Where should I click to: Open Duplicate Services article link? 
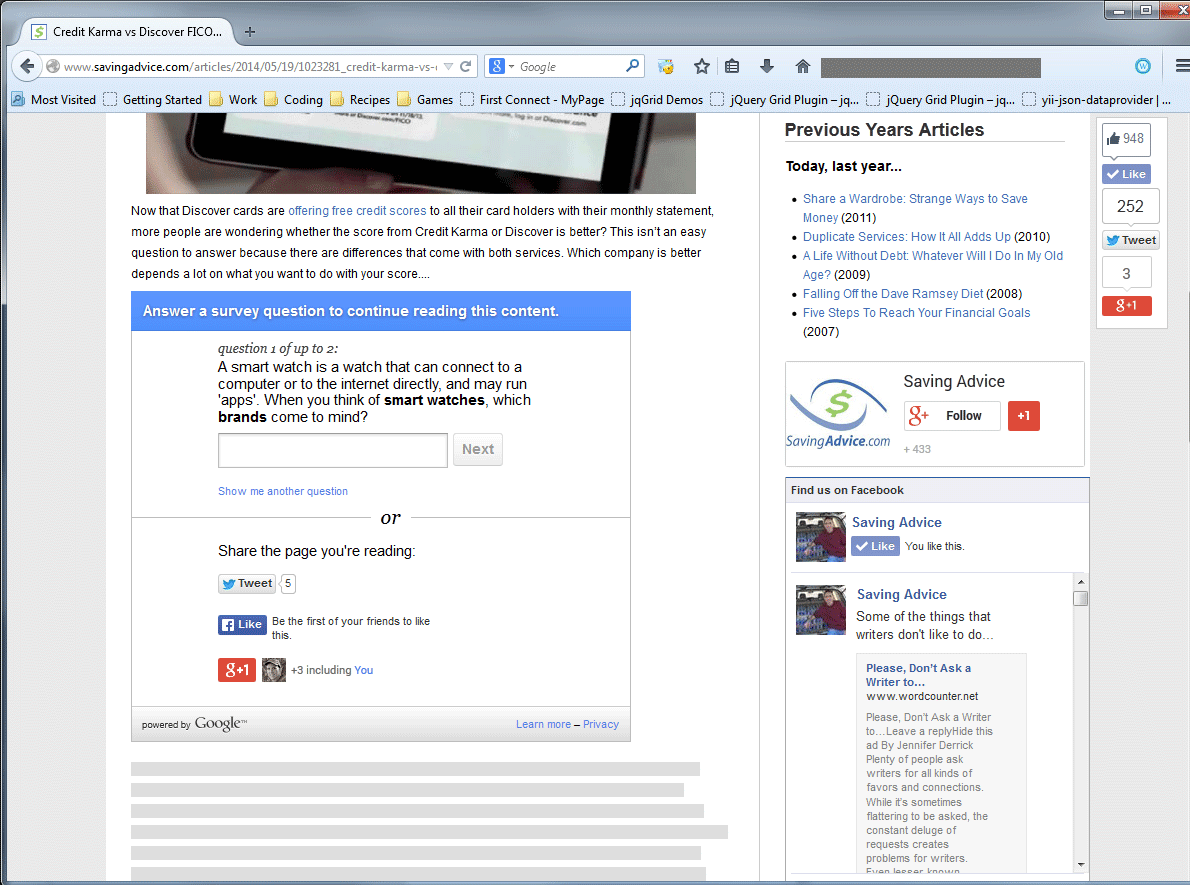906,237
